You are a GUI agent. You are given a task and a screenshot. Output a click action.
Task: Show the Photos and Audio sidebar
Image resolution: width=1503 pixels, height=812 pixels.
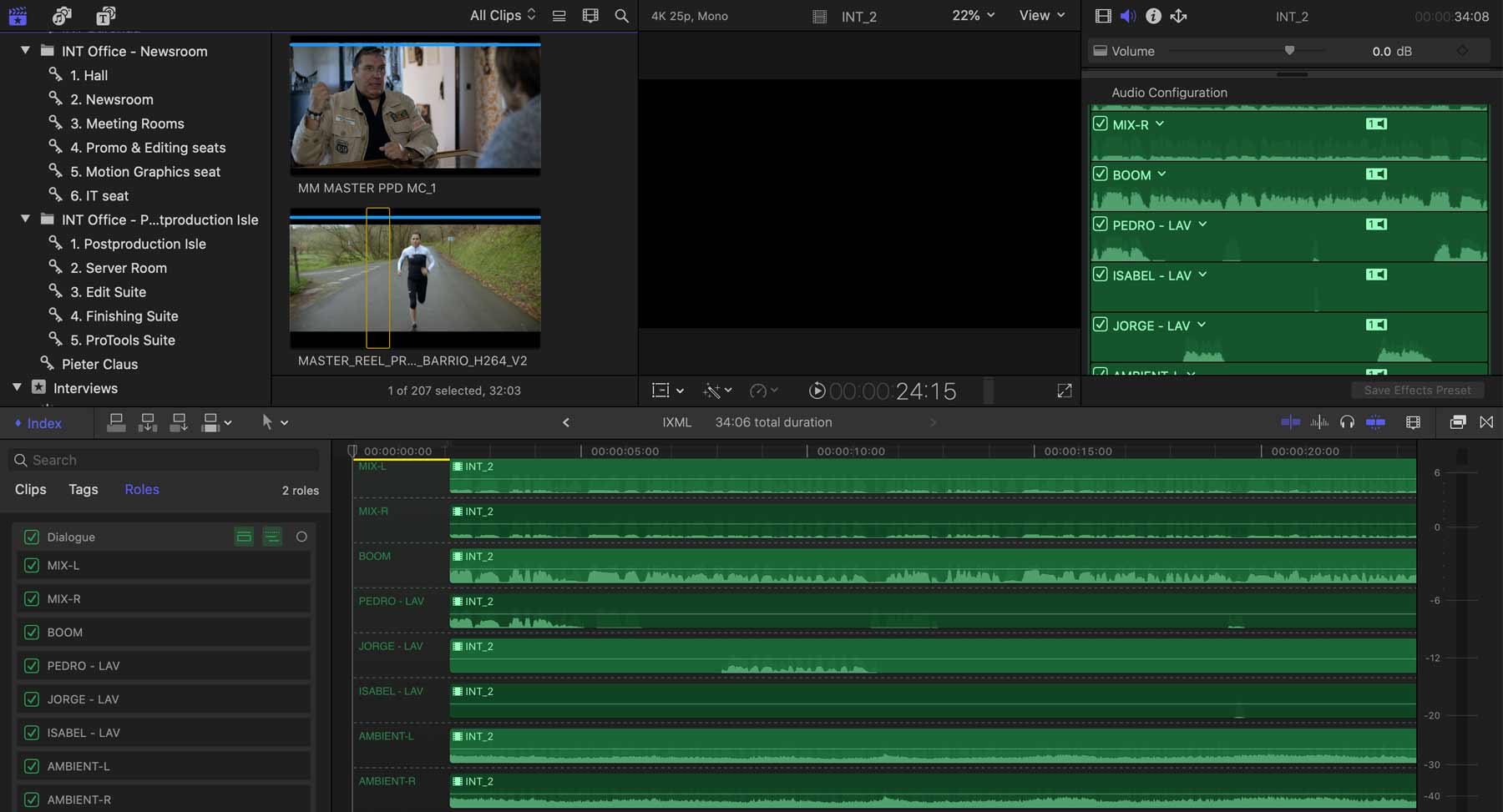click(x=62, y=15)
